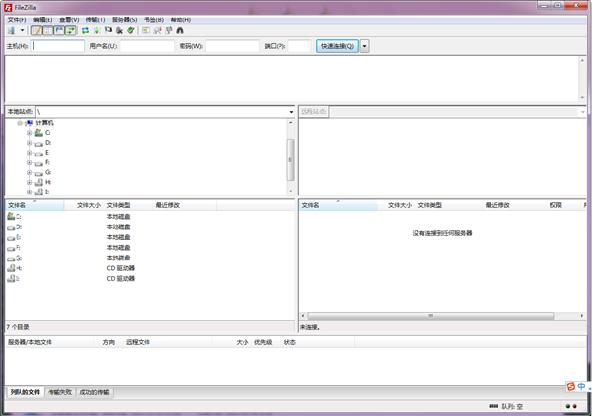
Task: Open the 文件 (File) menu
Action: pyautogui.click(x=17, y=19)
